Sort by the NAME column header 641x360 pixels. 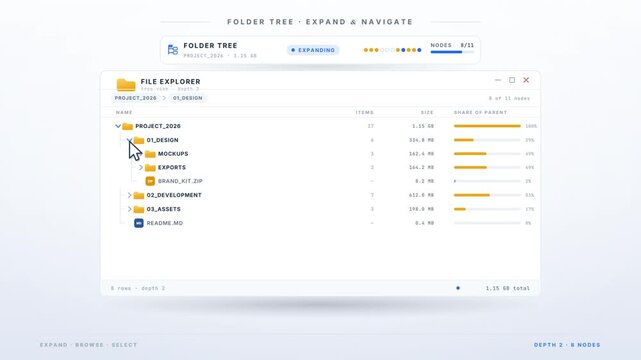coord(124,112)
